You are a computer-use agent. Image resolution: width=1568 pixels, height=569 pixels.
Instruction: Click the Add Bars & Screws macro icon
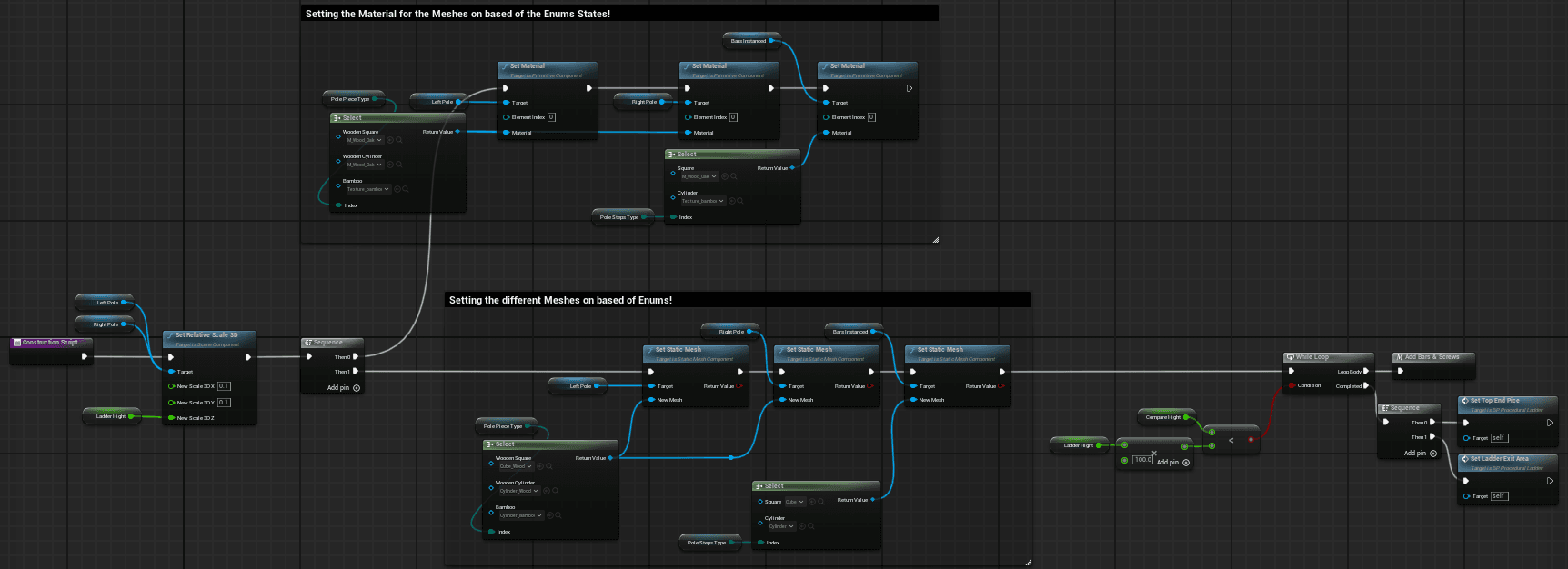1400,357
